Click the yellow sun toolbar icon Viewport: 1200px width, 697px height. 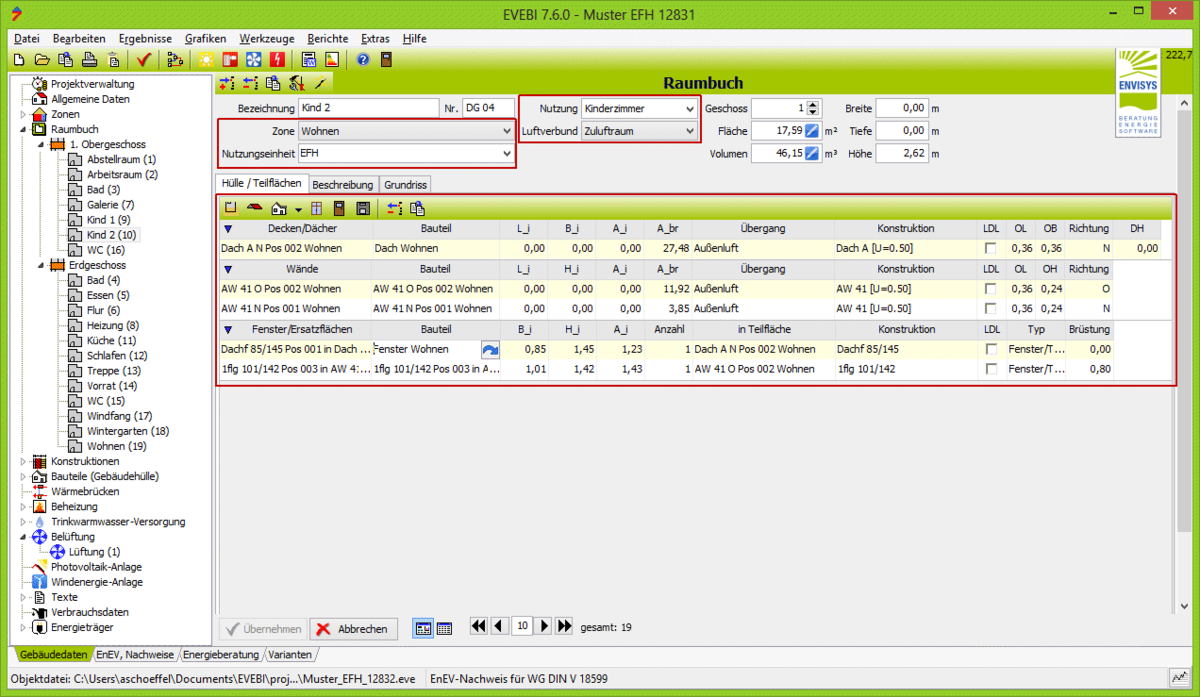(x=206, y=60)
